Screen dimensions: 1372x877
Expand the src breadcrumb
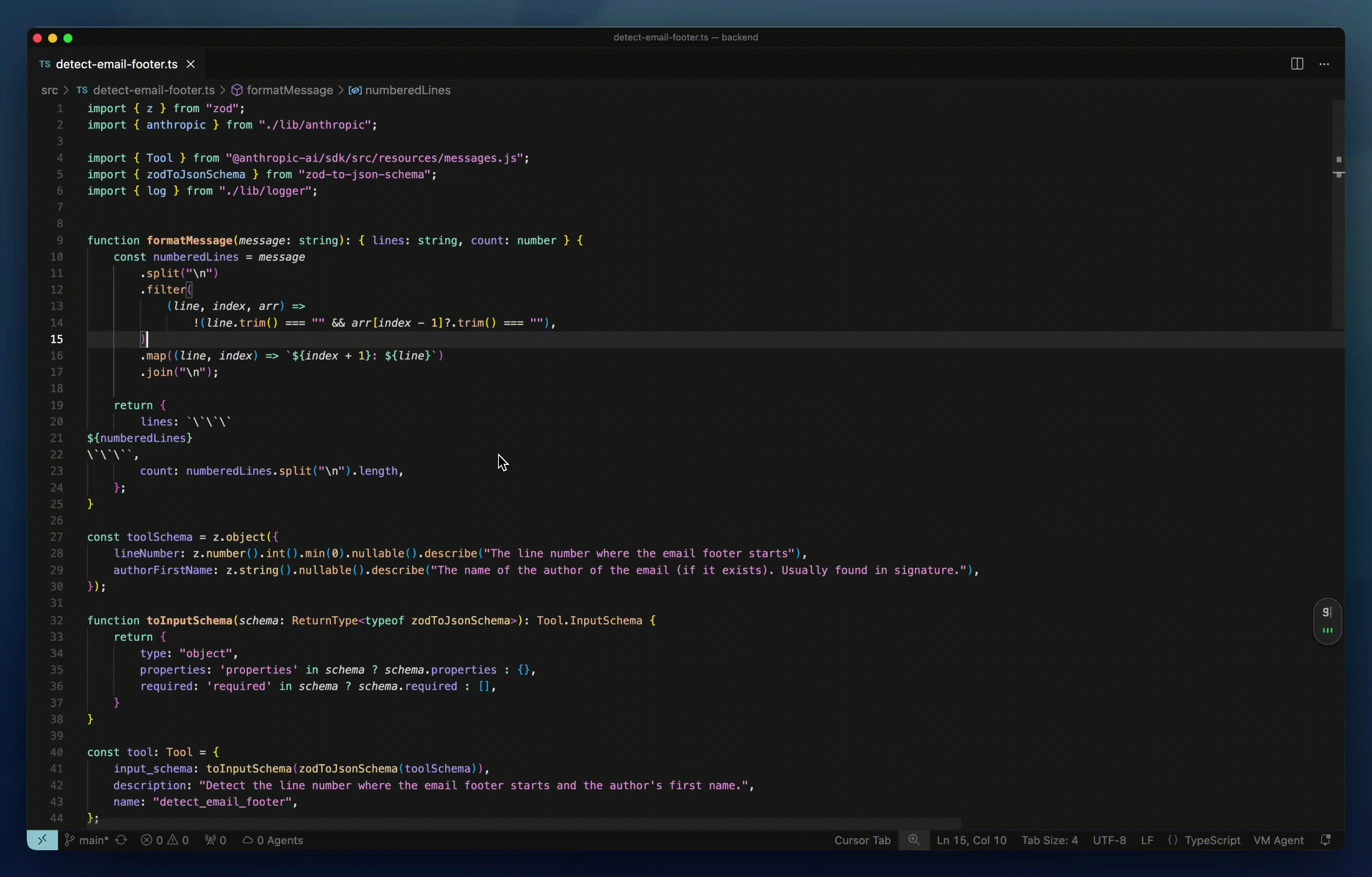pyautogui.click(x=50, y=90)
